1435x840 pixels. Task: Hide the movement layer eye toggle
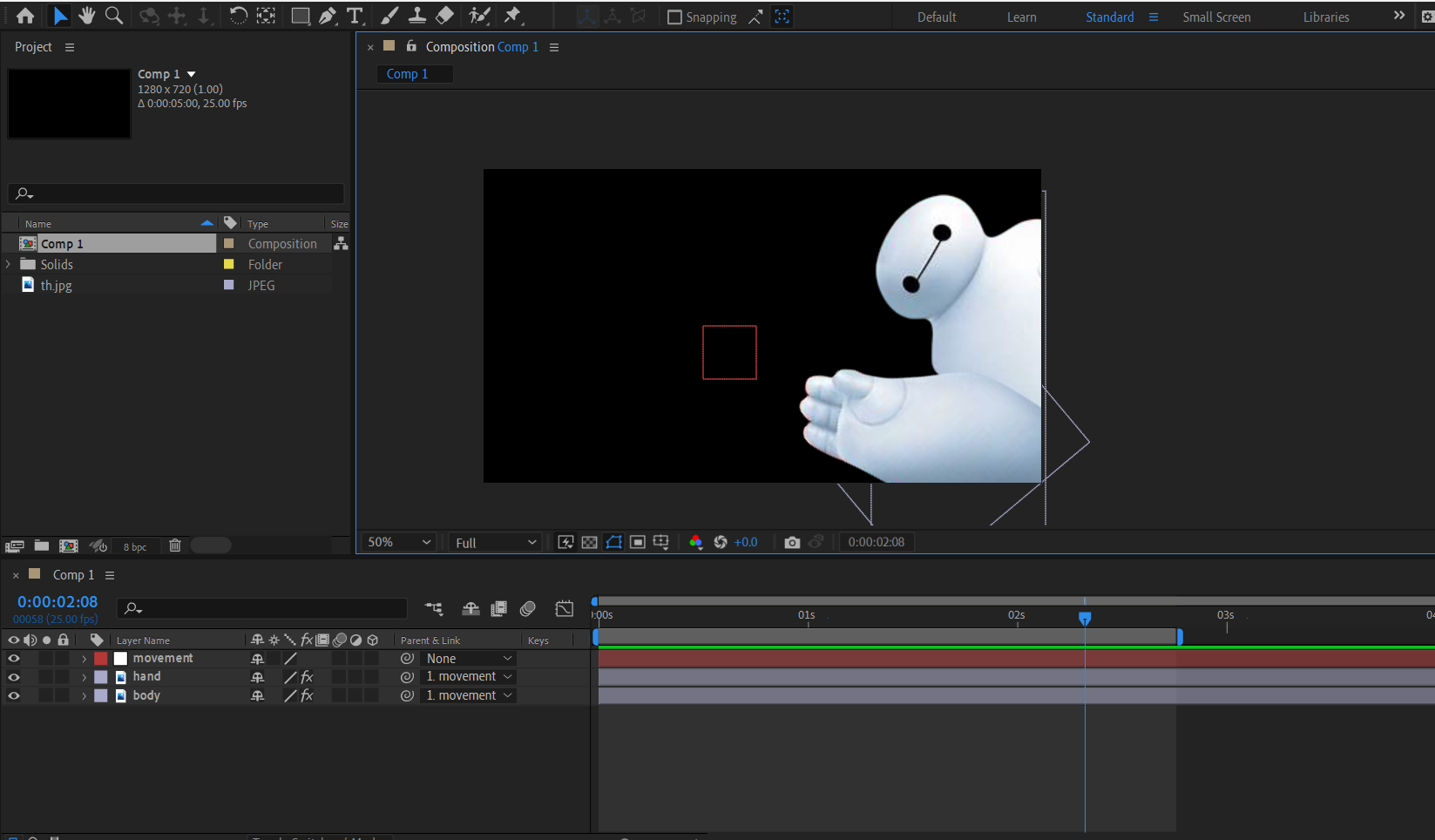(14, 659)
